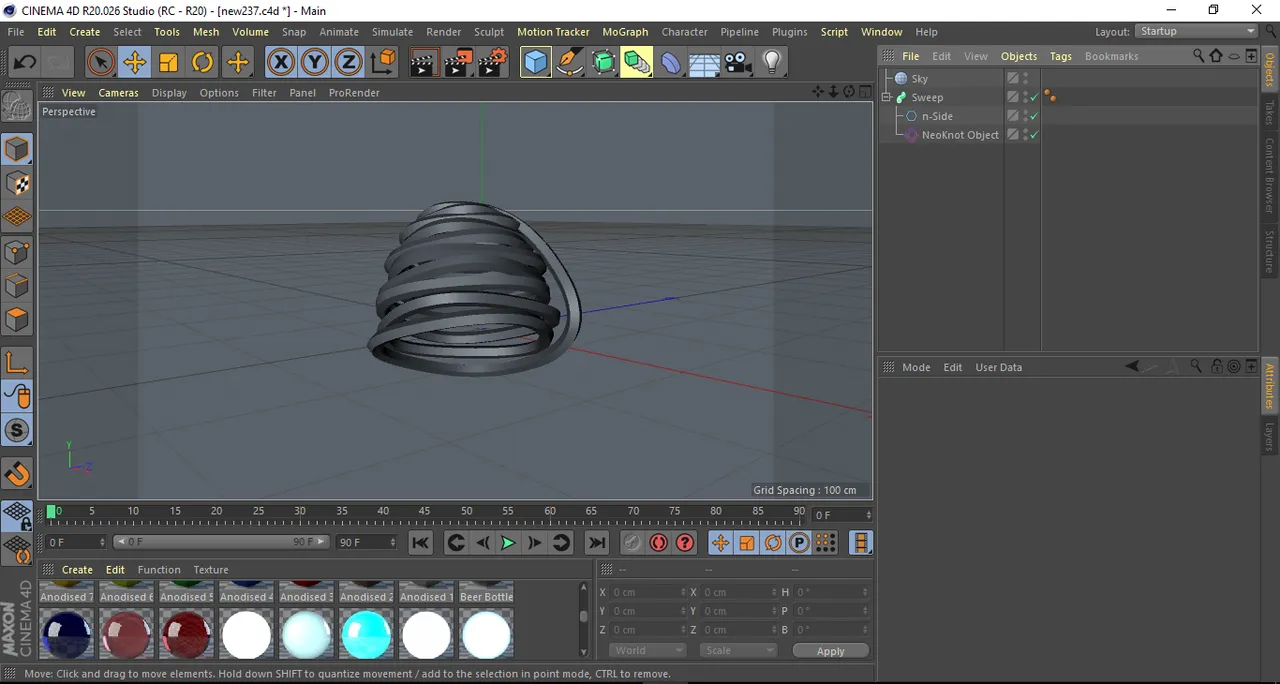Toggle Autokeying red circle button
1280x684 pixels.
click(x=658, y=543)
